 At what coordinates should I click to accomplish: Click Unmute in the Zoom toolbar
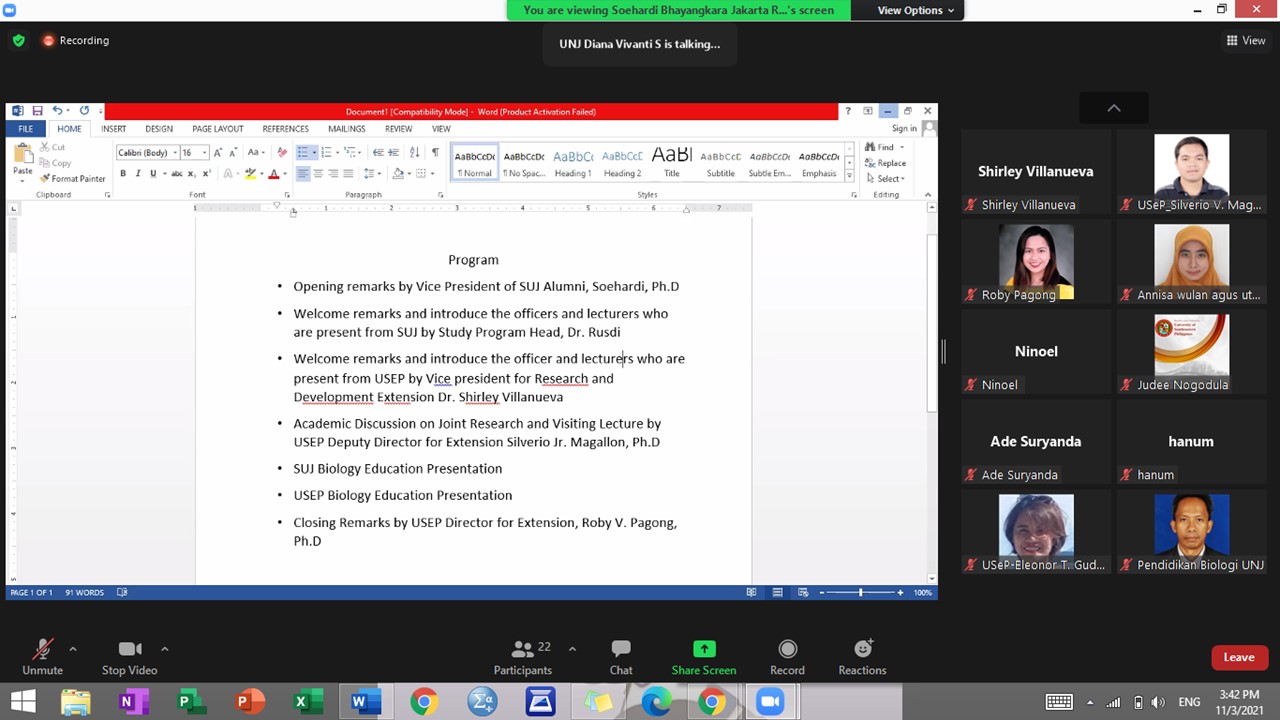[x=42, y=657]
